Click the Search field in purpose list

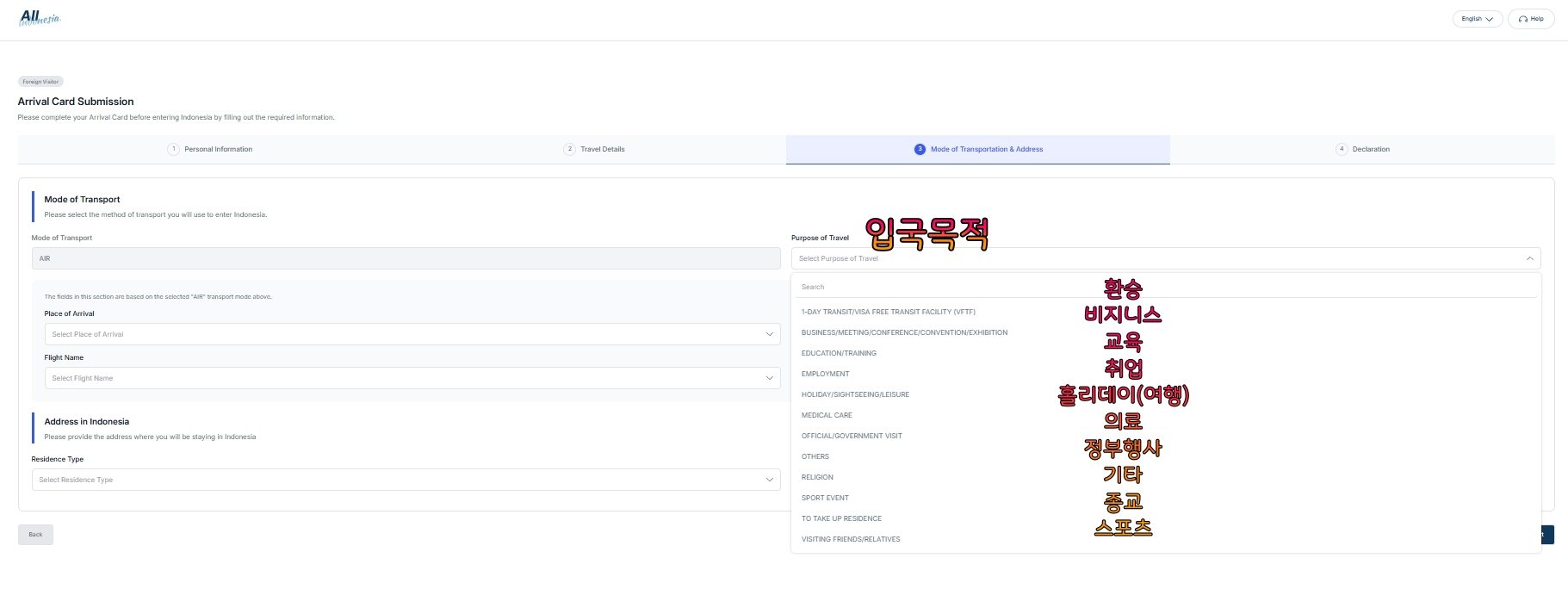click(x=1166, y=287)
